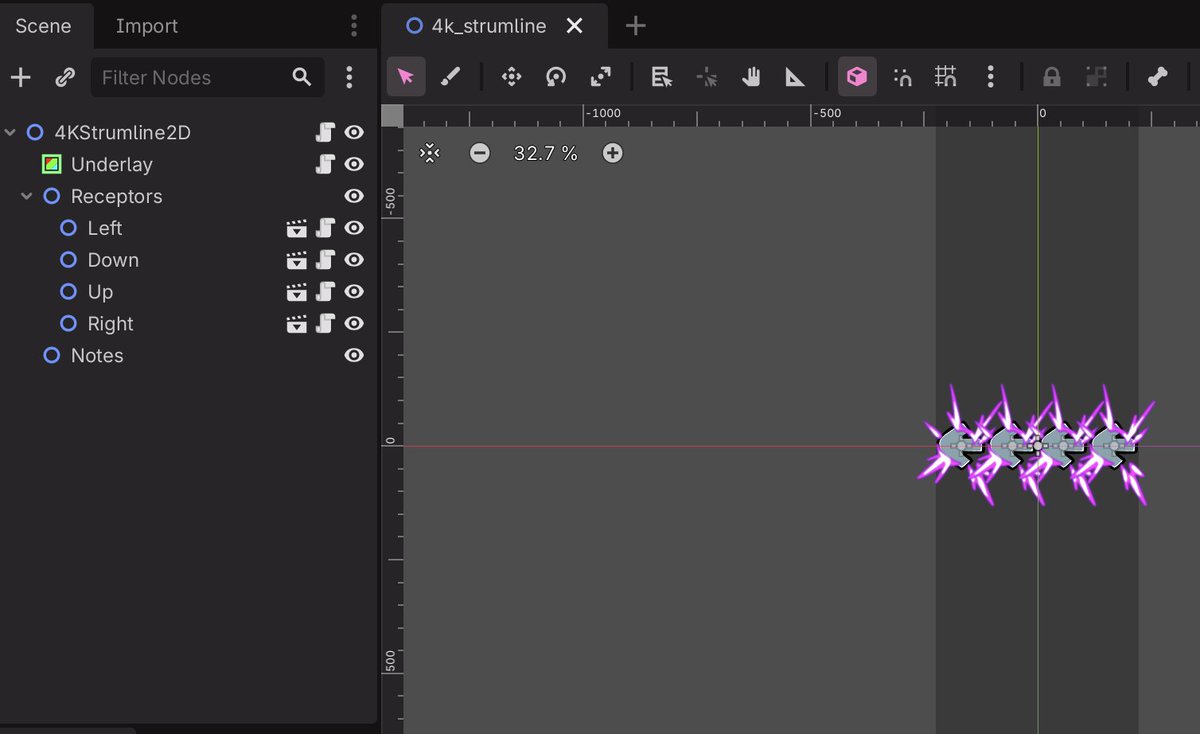Screen dimensions: 1200x734
Task: Collapse the Receptors node children
Action: (x=27, y=196)
